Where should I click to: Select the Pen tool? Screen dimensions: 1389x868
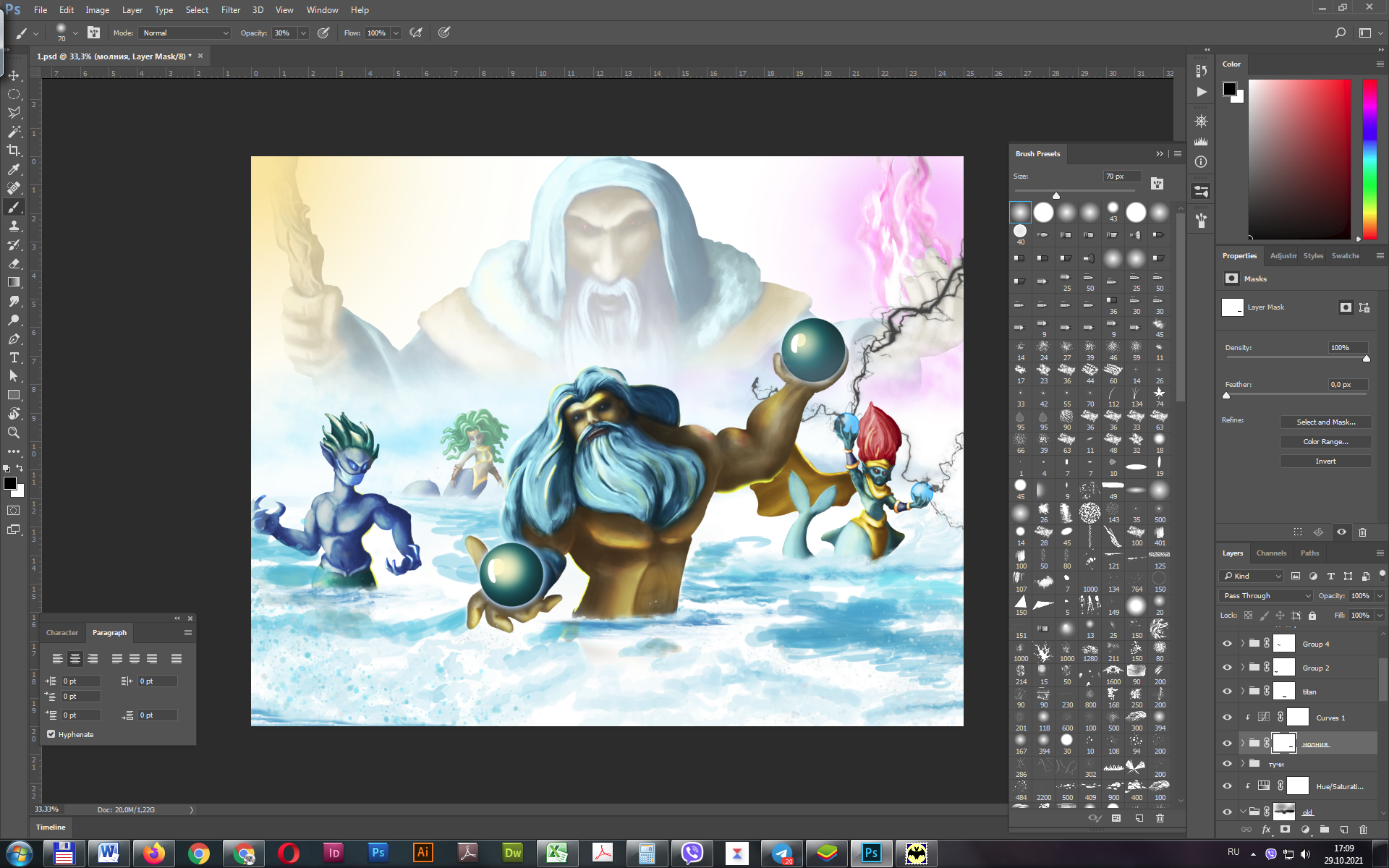[x=14, y=339]
